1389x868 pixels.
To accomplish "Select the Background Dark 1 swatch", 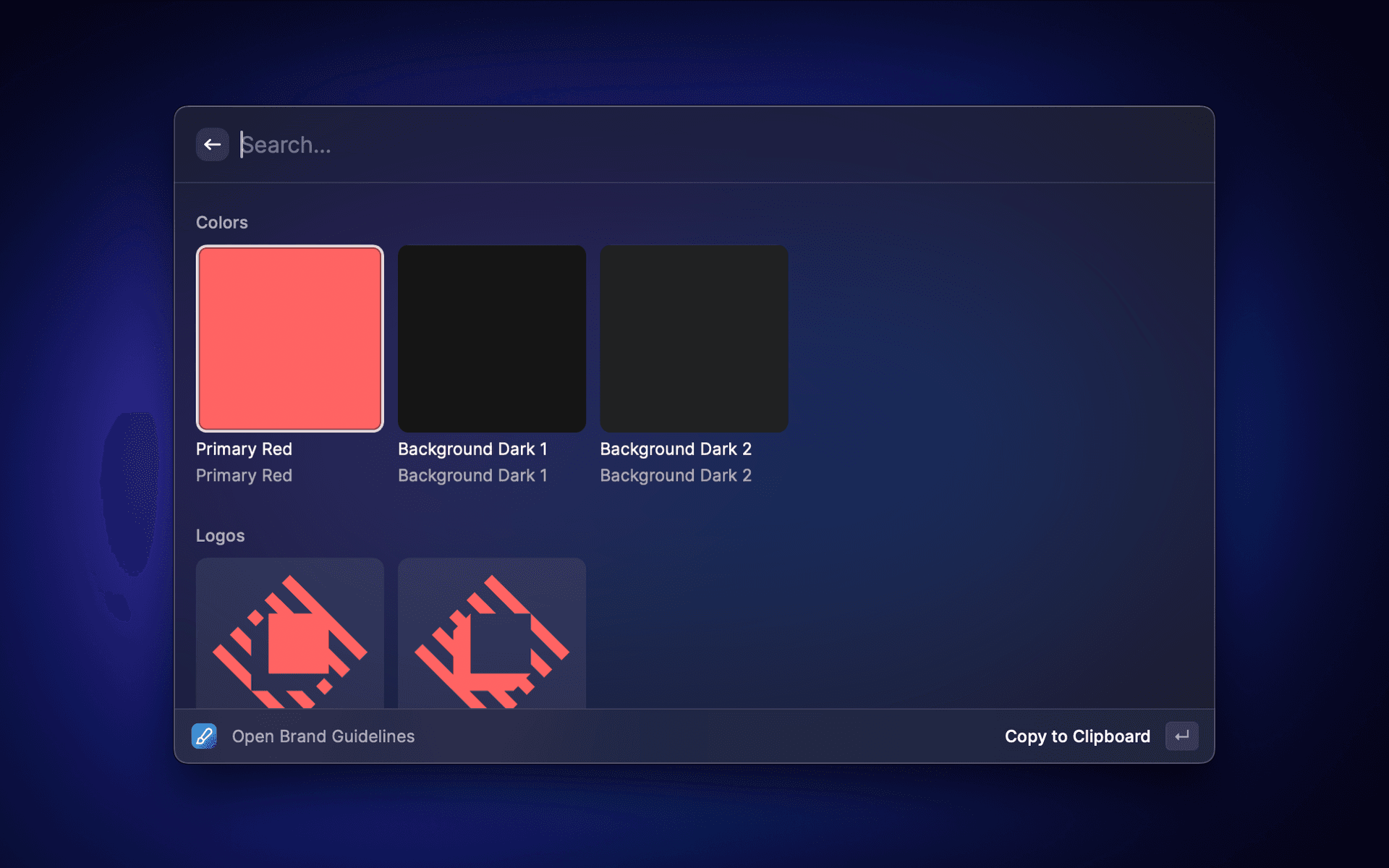I will (492, 339).
